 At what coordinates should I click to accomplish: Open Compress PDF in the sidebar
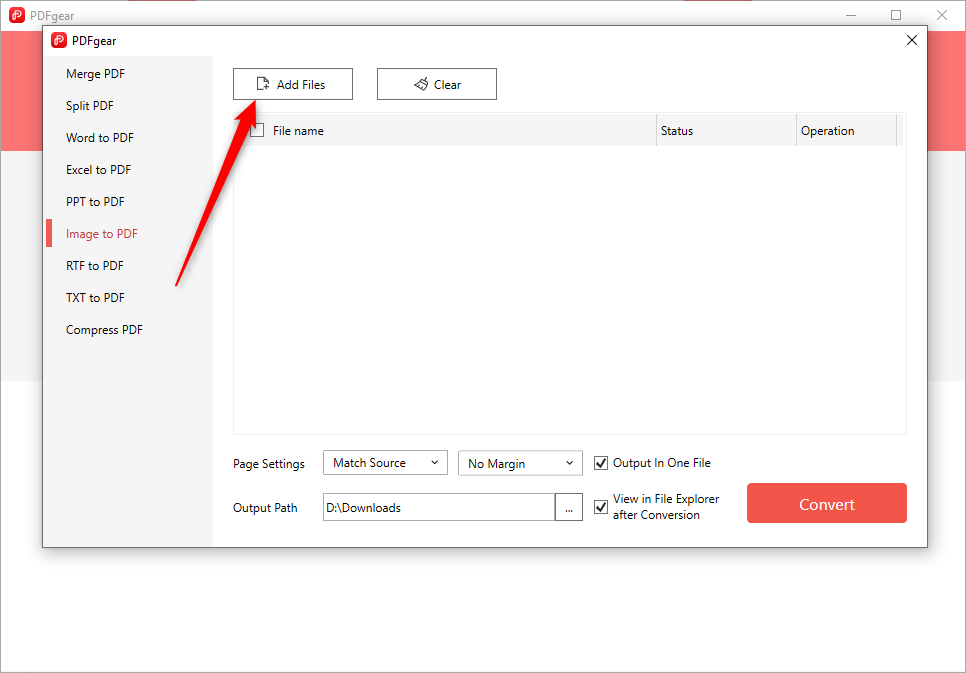(x=104, y=330)
